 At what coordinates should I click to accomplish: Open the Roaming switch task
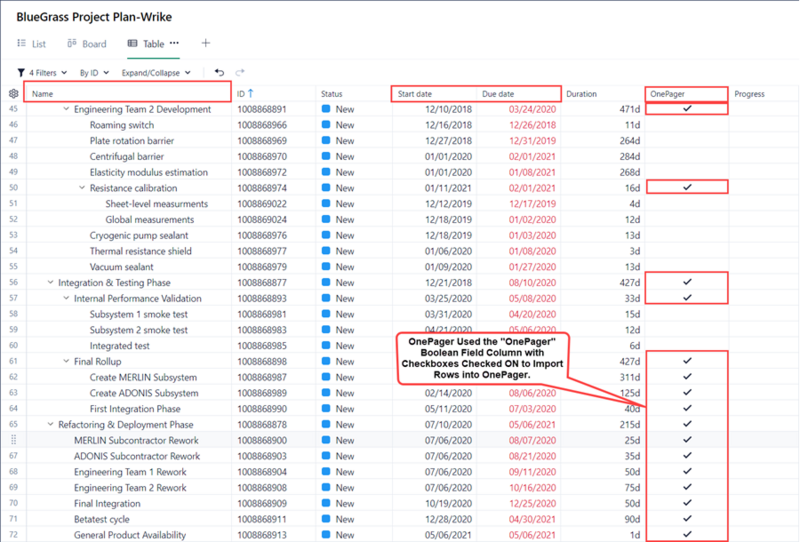[x=122, y=125]
